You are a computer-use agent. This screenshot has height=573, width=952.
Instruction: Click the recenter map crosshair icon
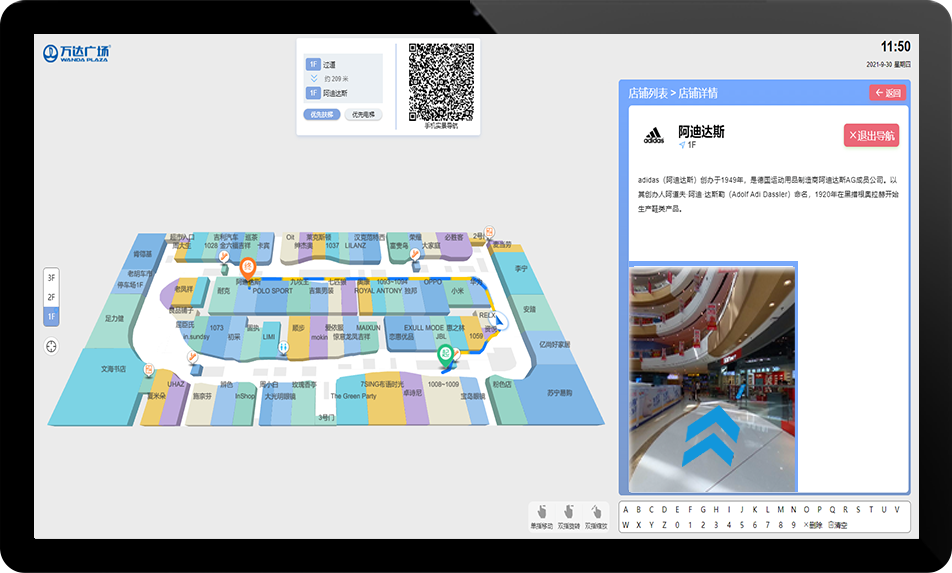pos(51,346)
